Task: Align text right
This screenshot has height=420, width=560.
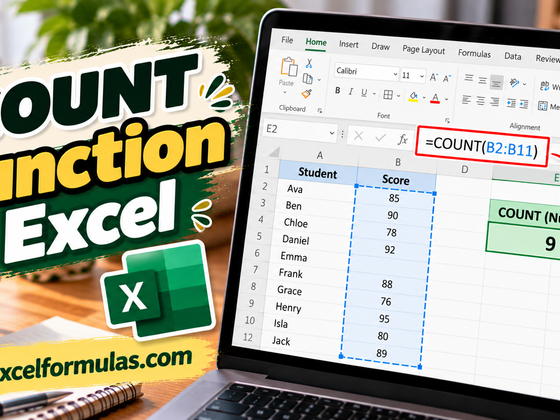Action: [495, 102]
